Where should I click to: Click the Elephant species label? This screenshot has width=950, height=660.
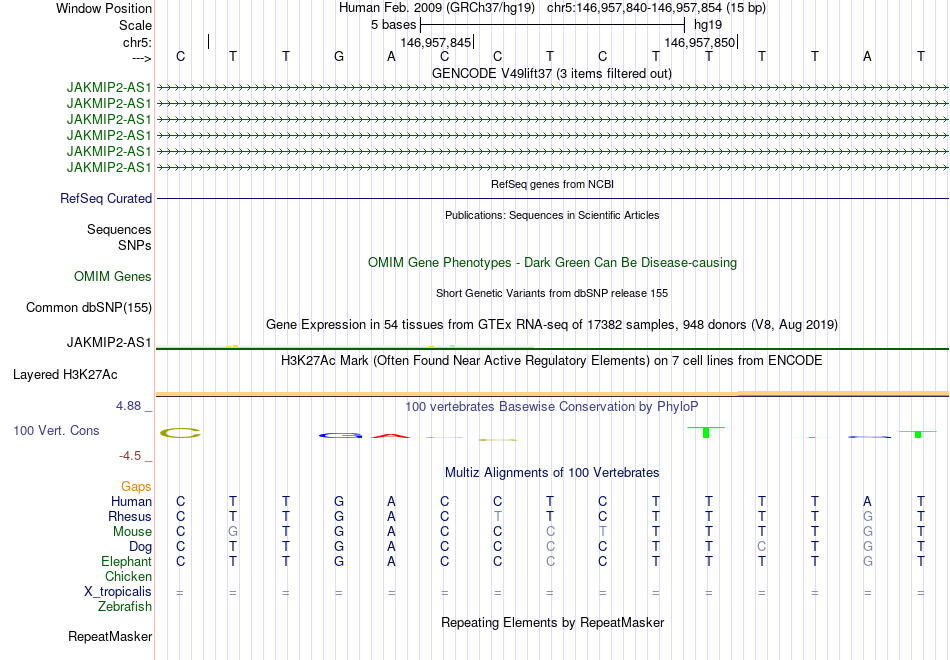pyautogui.click(x=126, y=561)
